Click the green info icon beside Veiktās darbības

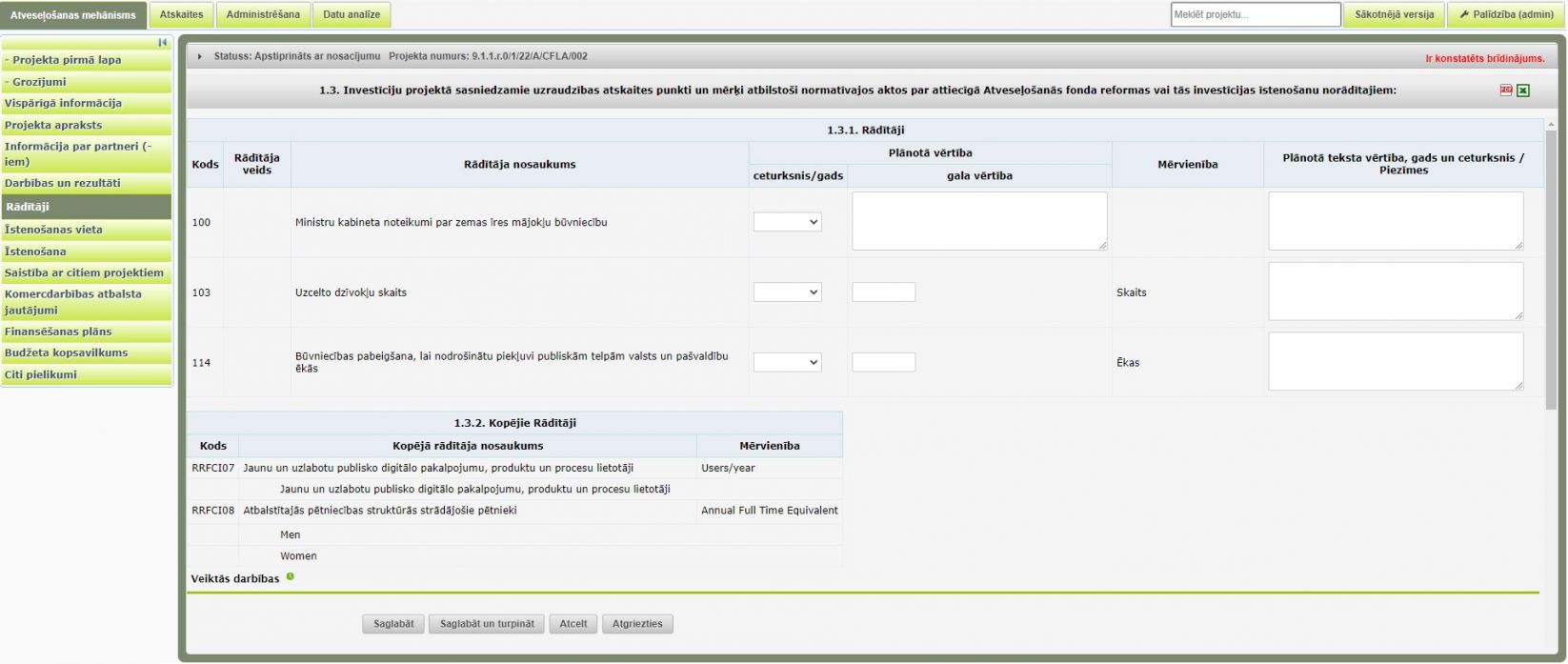point(291,576)
